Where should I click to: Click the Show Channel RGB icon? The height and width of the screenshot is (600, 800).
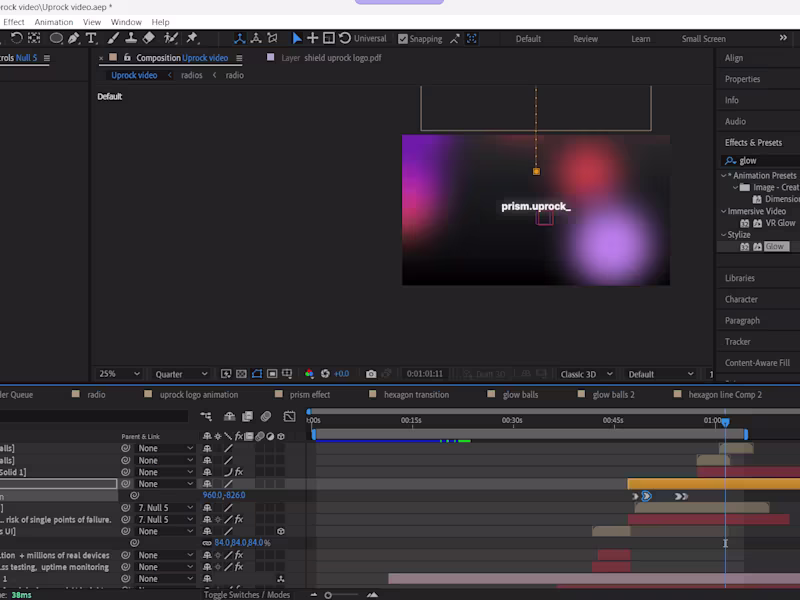[309, 374]
